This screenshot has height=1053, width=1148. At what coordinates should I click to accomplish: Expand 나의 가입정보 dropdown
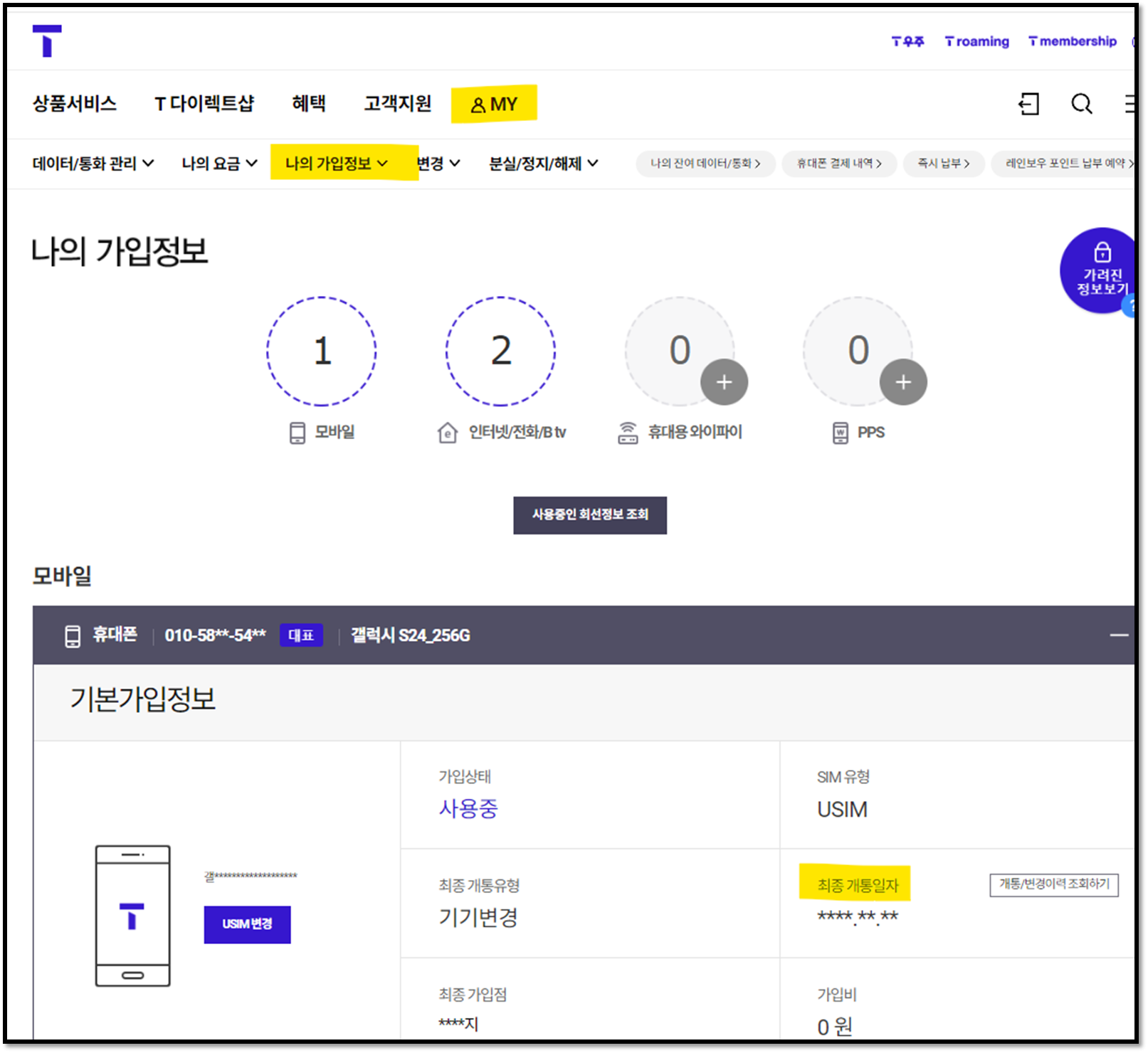(337, 164)
